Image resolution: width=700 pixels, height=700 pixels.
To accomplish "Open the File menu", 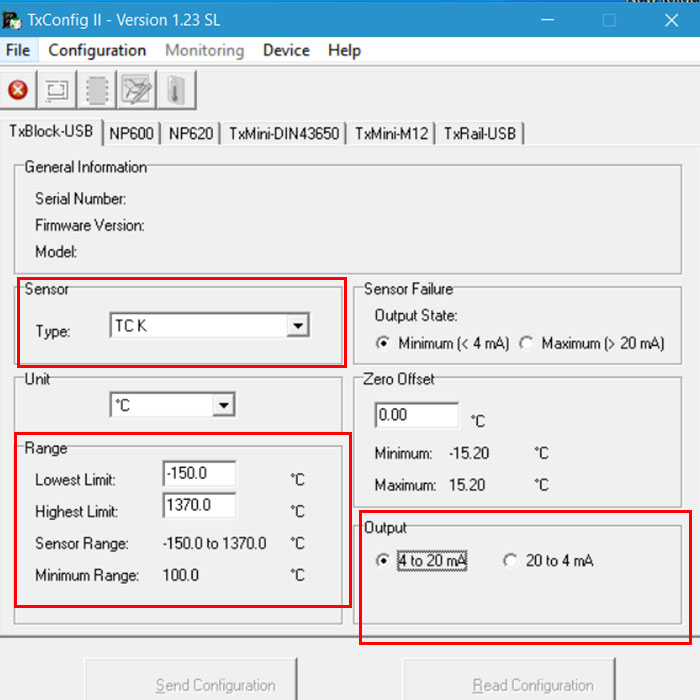I will (18, 50).
